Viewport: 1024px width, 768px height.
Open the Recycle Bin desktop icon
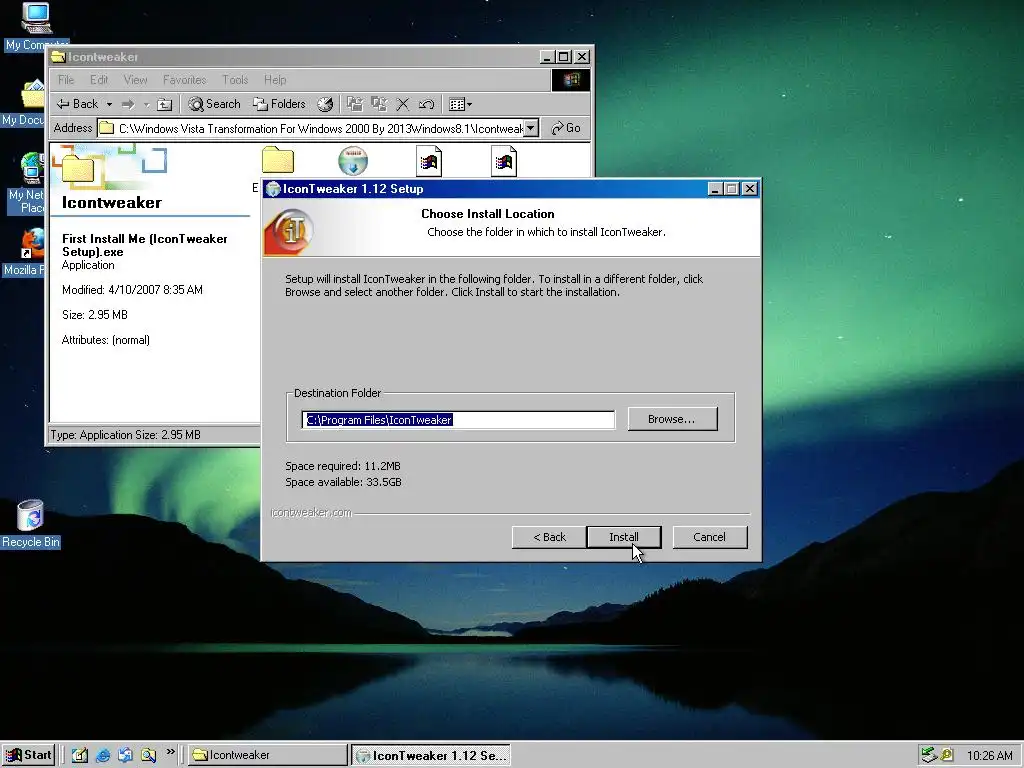30,524
